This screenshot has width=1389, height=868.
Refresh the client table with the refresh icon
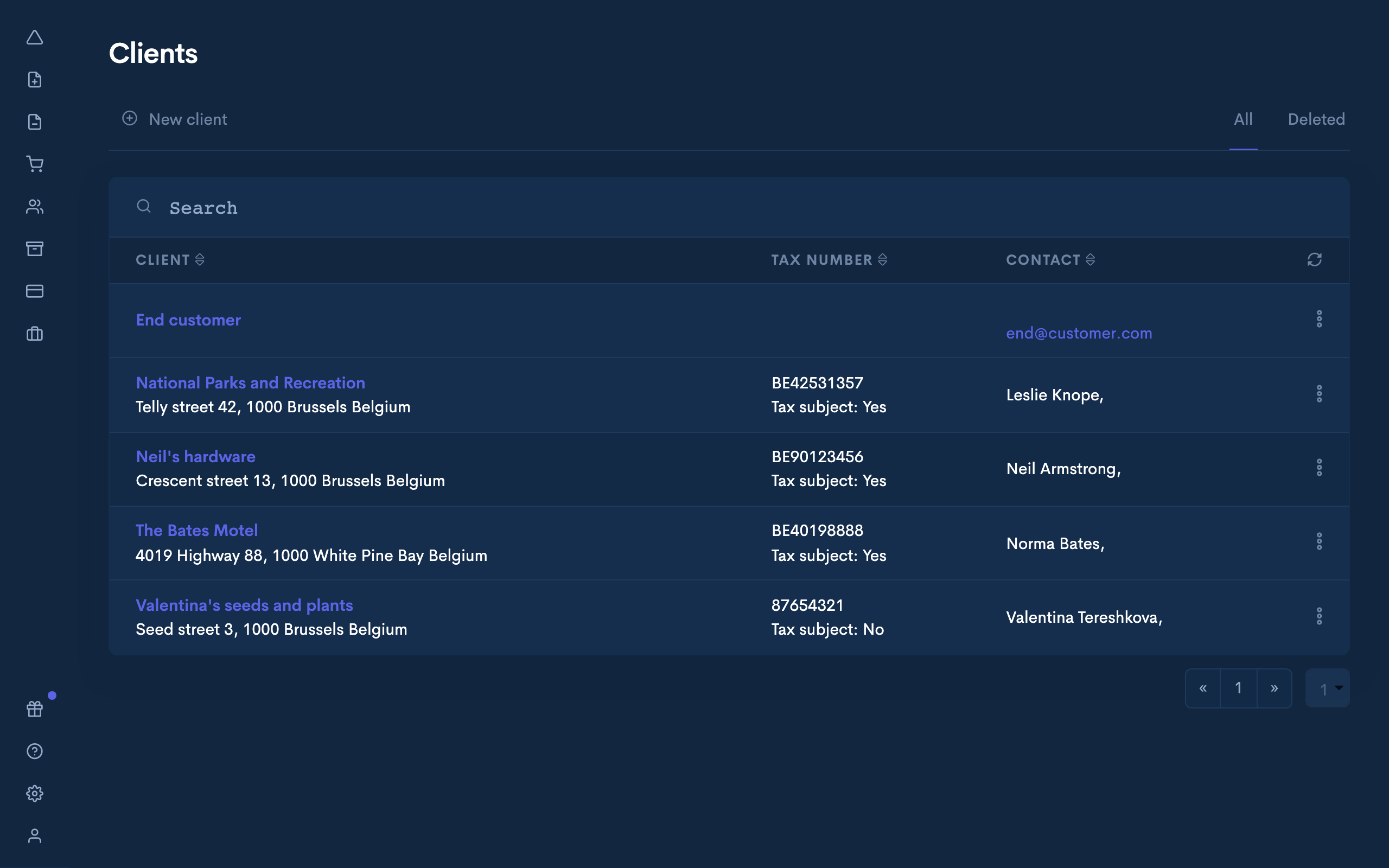click(x=1314, y=259)
